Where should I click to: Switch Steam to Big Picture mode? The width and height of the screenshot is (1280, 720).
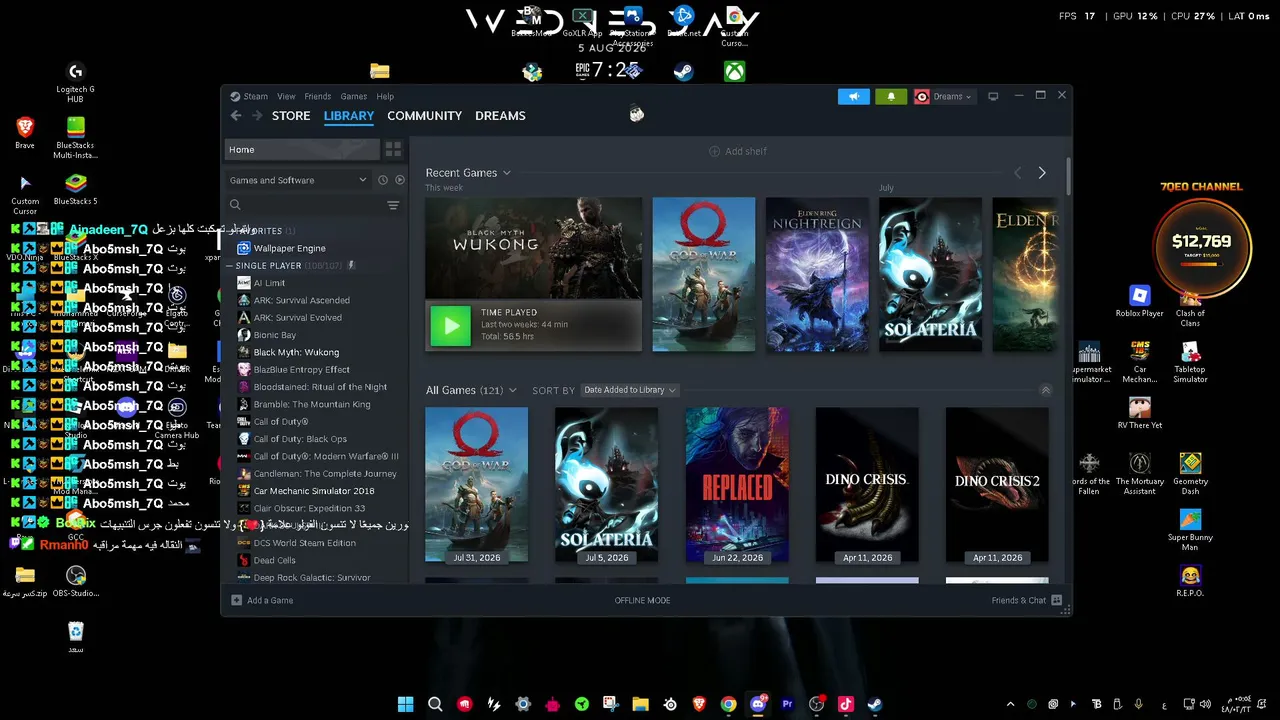[993, 97]
